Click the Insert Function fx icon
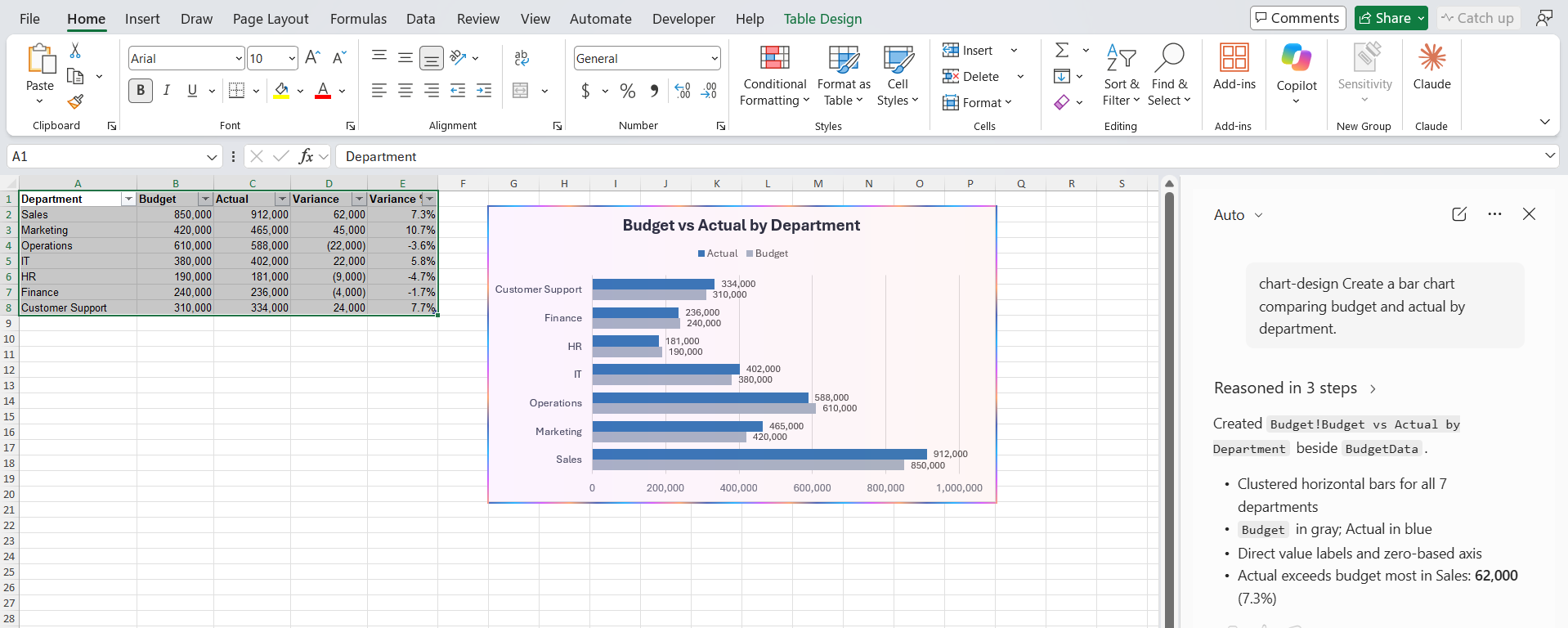The image size is (1568, 628). click(307, 156)
